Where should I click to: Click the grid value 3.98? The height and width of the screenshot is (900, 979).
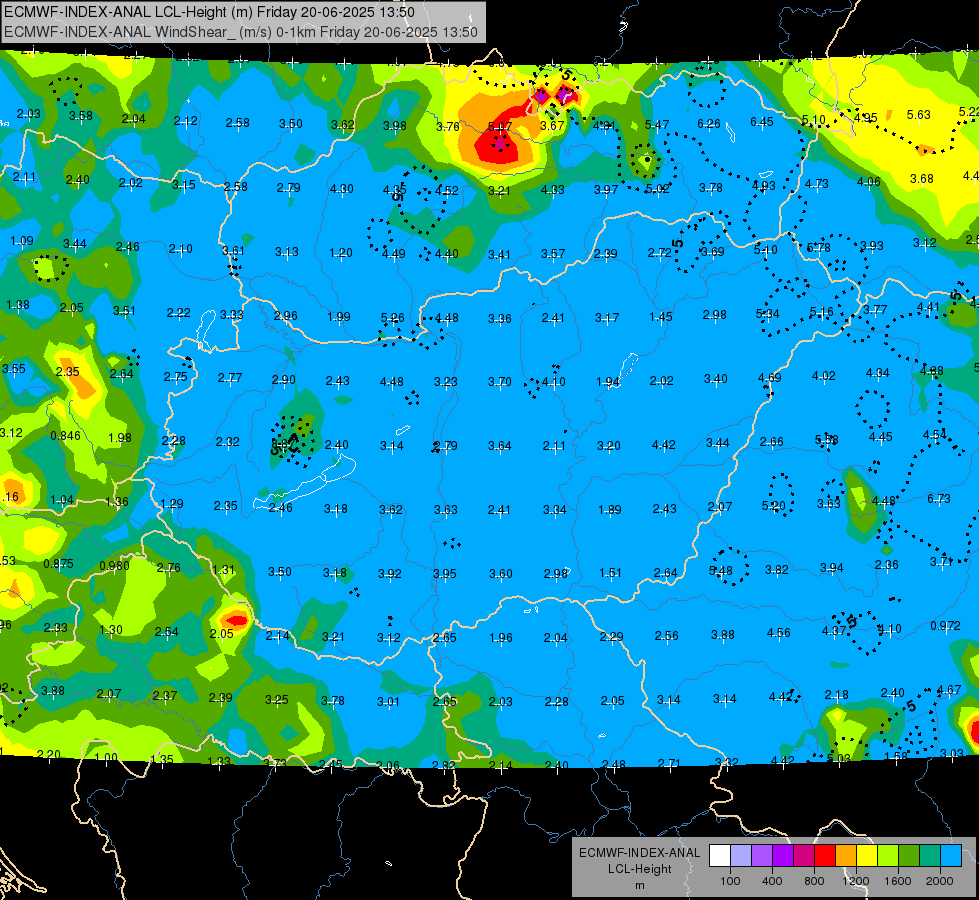pos(395,126)
